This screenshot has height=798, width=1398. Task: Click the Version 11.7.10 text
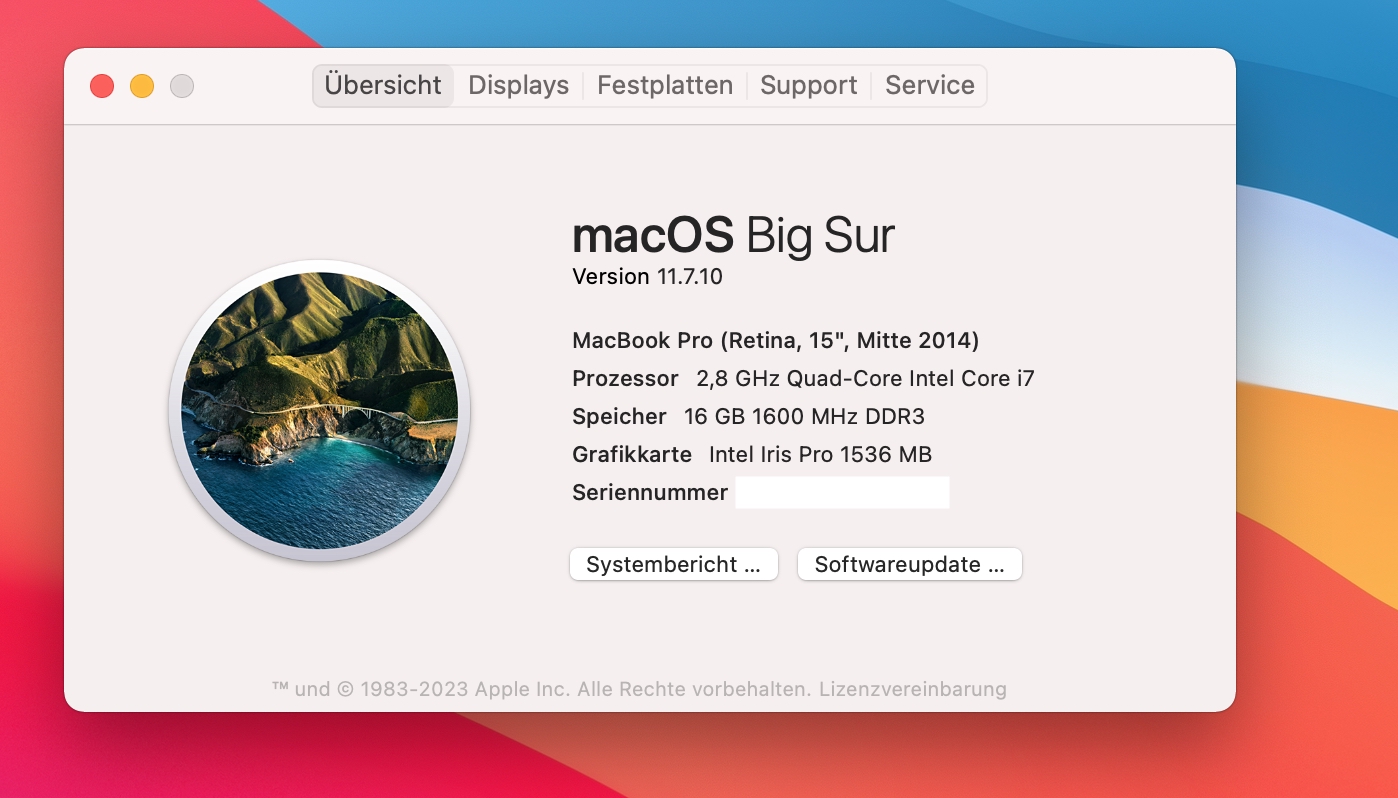click(x=647, y=277)
